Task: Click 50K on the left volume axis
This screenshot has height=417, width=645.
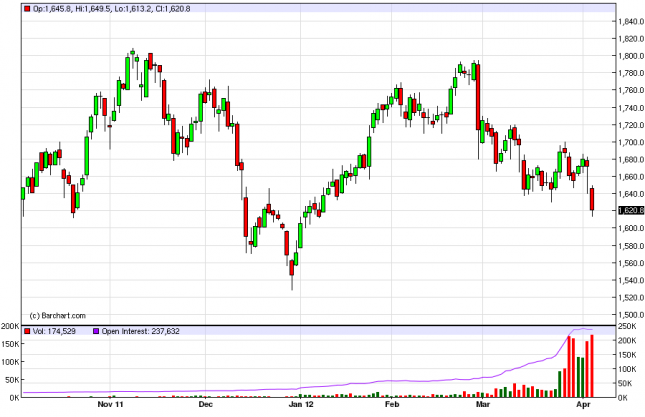Action: coord(12,380)
